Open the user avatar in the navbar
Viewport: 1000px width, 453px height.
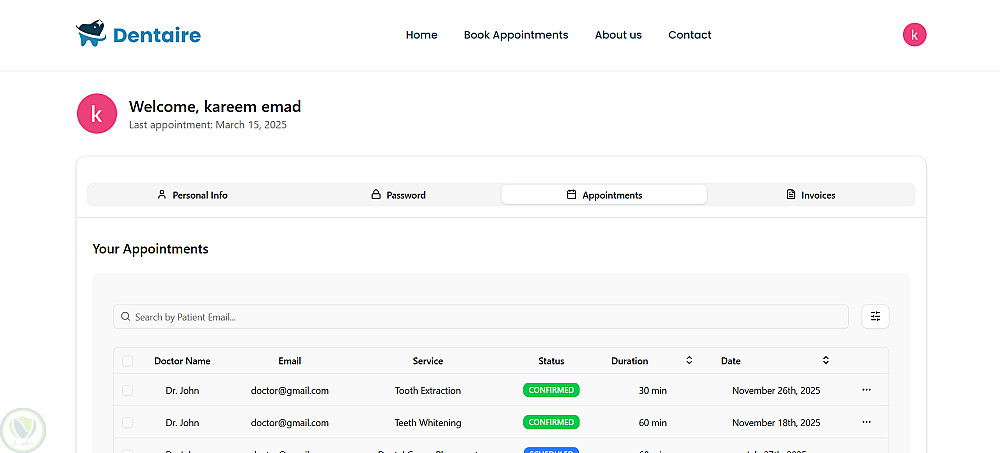(914, 35)
